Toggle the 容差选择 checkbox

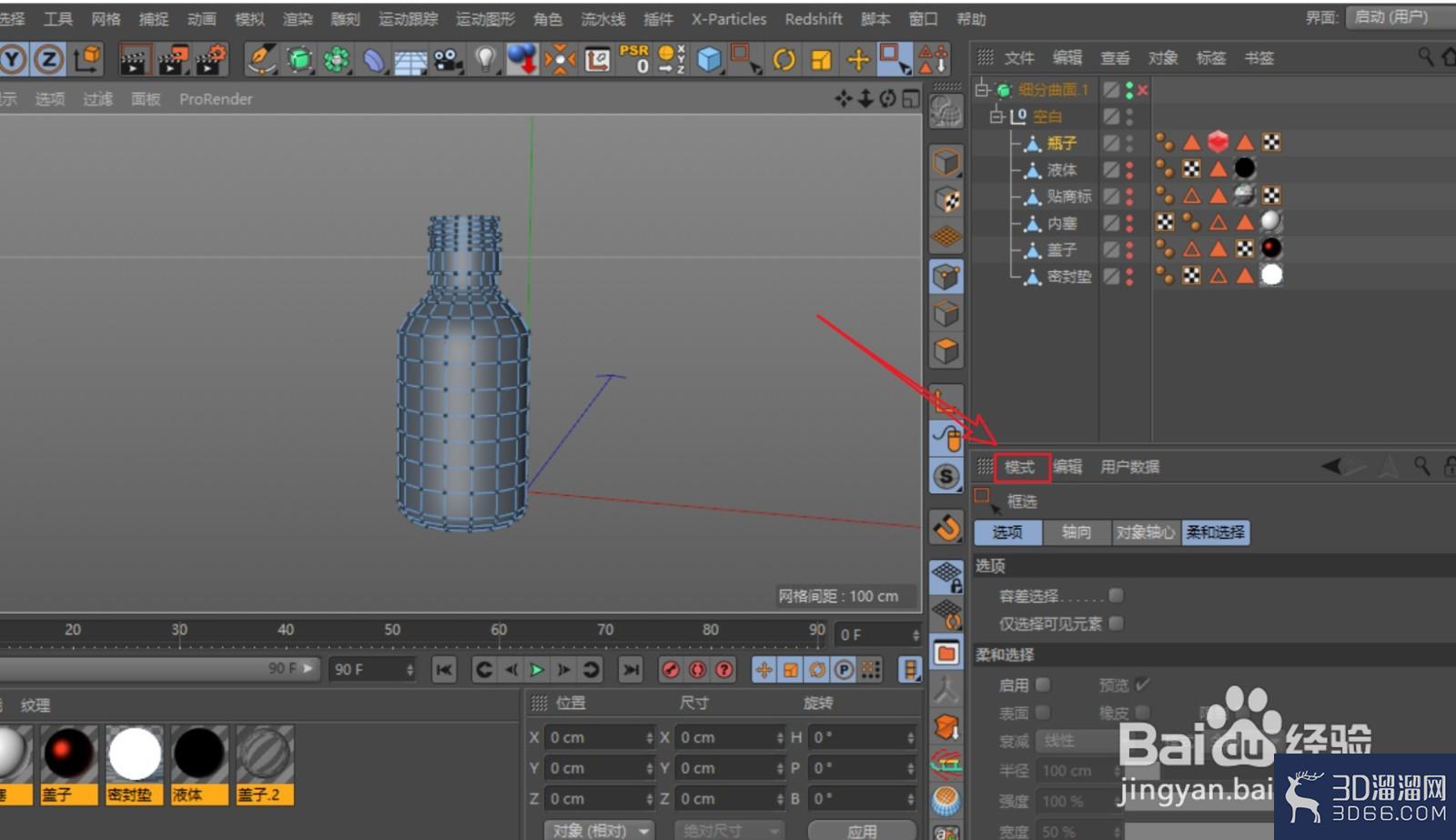click(1116, 595)
